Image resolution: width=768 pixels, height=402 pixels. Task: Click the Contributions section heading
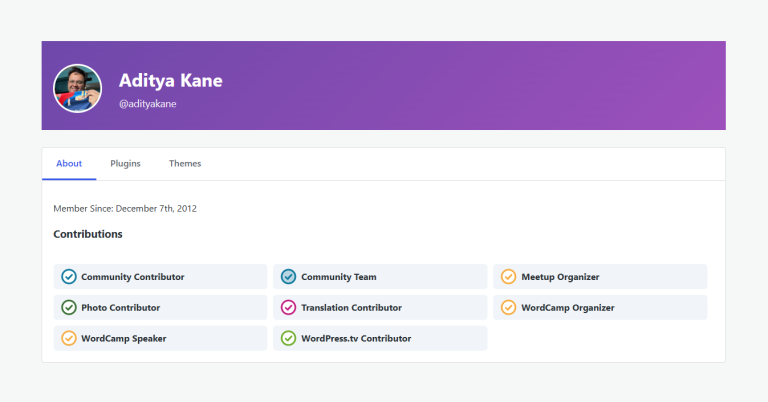[x=88, y=234]
